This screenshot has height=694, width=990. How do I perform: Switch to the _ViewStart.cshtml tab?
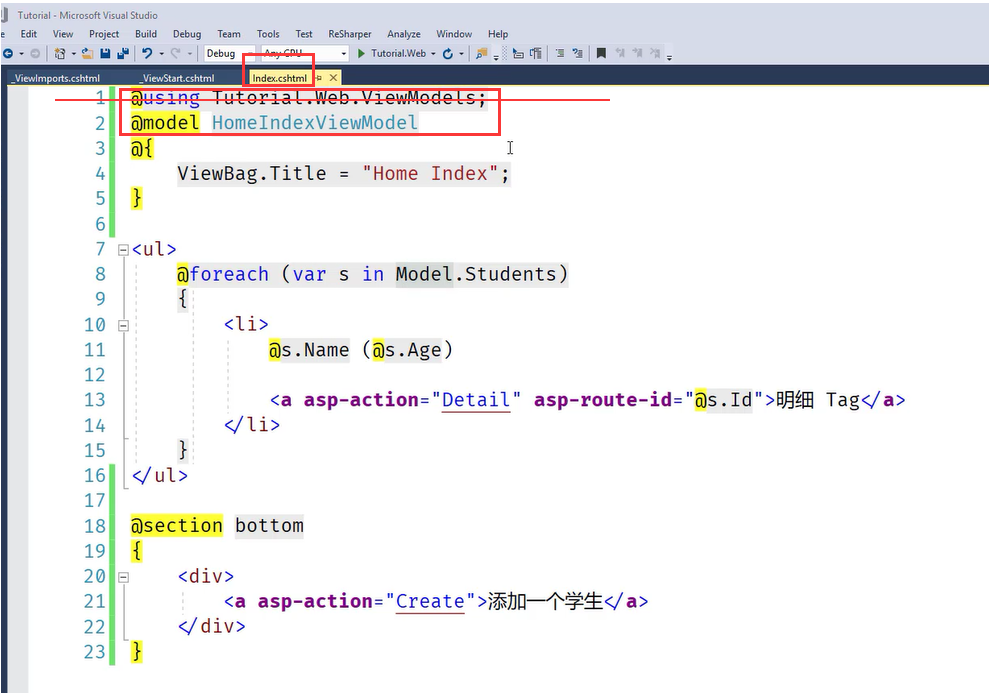click(x=179, y=78)
